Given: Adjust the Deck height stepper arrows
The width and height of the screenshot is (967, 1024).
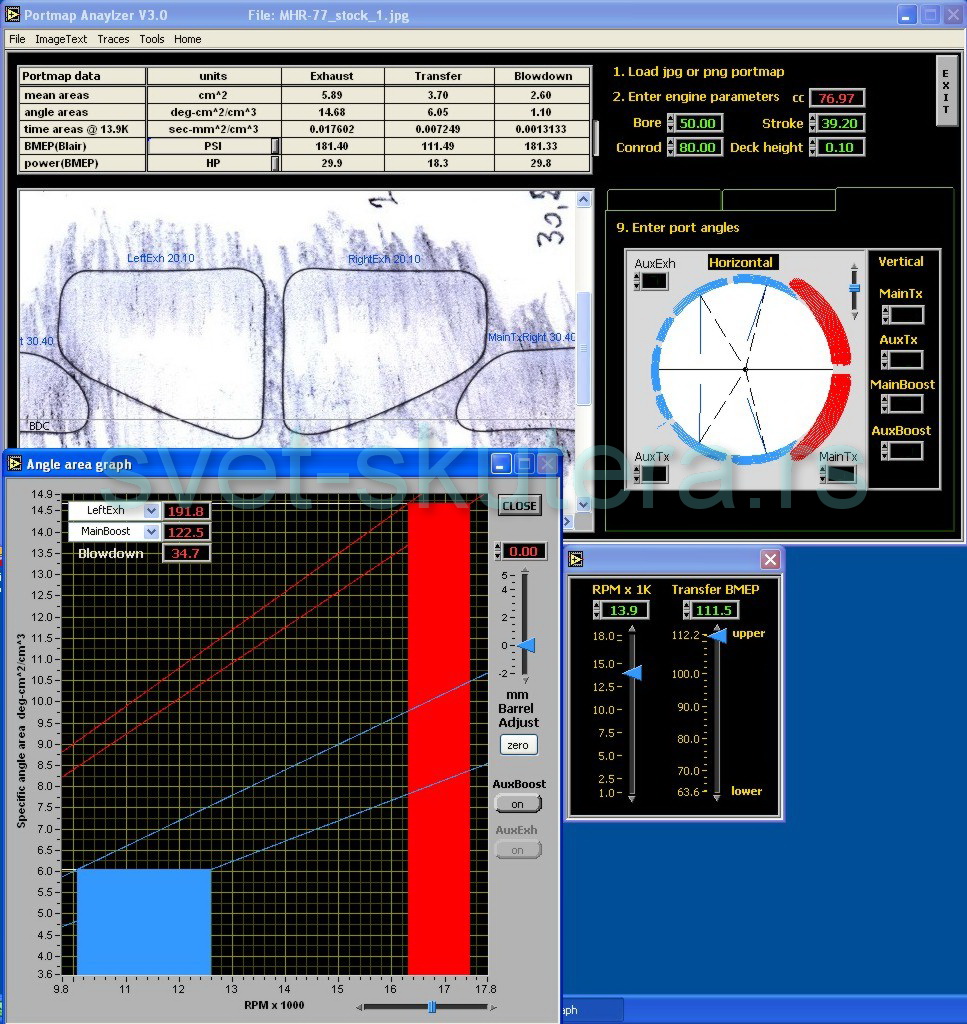Looking at the screenshot, I should click(812, 148).
